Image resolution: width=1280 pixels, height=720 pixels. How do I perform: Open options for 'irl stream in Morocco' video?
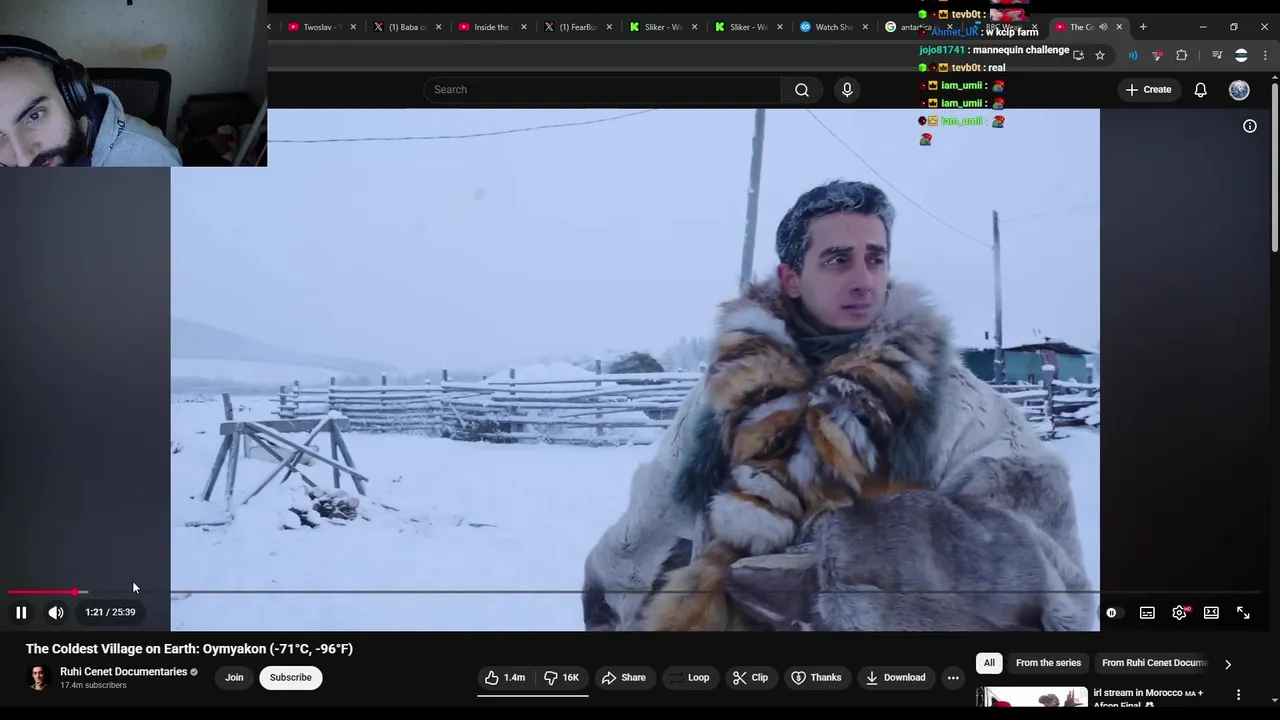coord(1239,694)
